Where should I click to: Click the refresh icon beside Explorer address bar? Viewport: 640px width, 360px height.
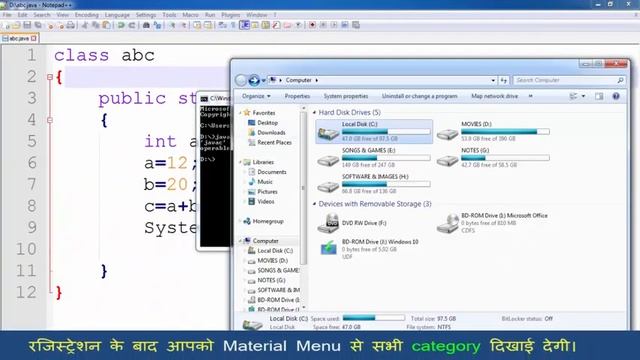coord(504,80)
